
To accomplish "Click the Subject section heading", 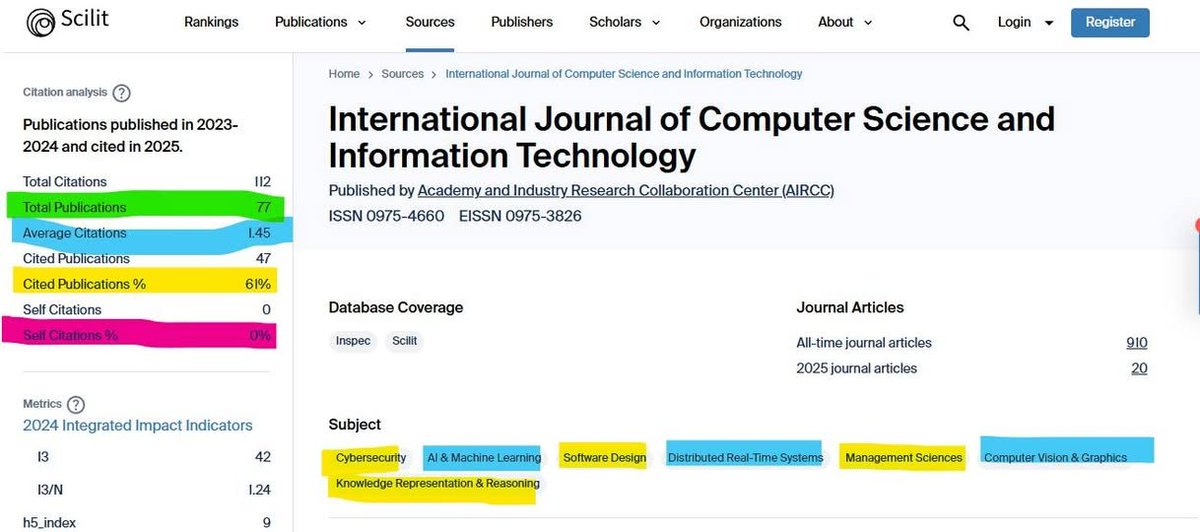I will click(355, 424).
